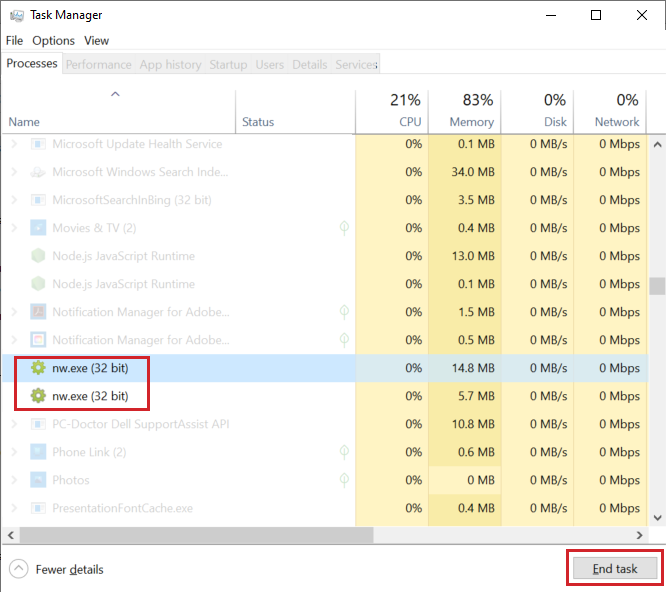Collapse view with the Fewer details chevron

click(19, 569)
